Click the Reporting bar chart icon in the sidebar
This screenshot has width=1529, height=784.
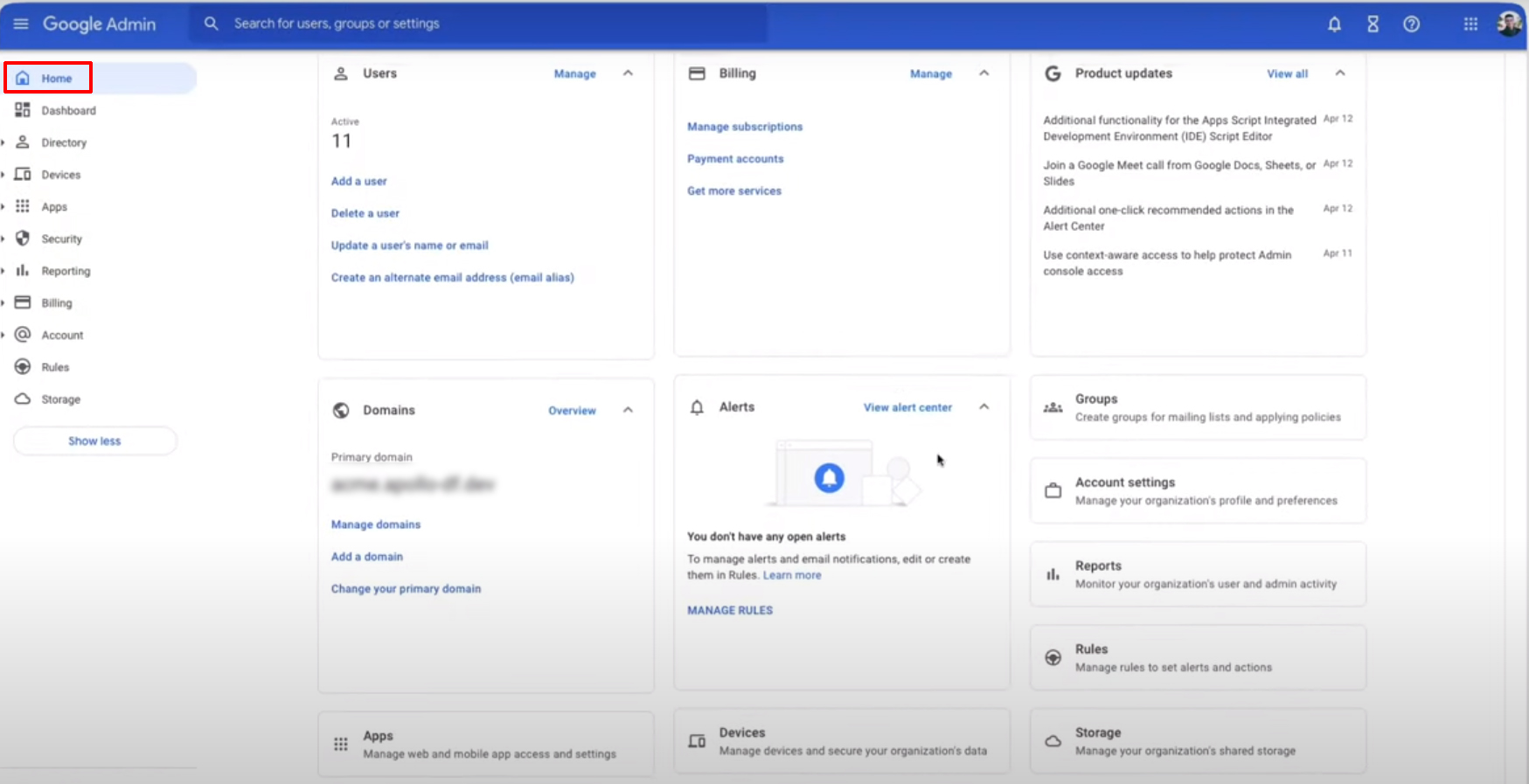[23, 270]
